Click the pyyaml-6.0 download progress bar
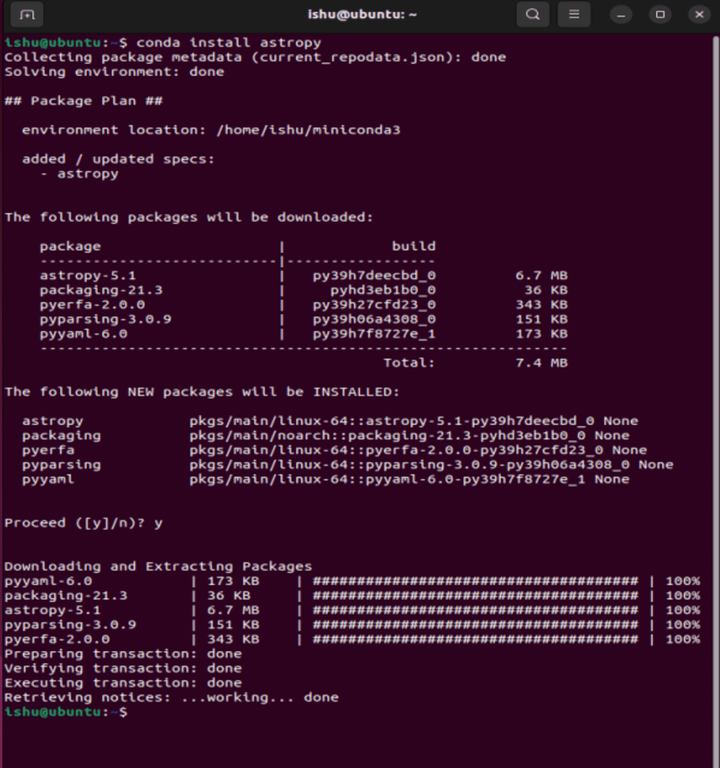The height and width of the screenshot is (768, 720). point(475,581)
